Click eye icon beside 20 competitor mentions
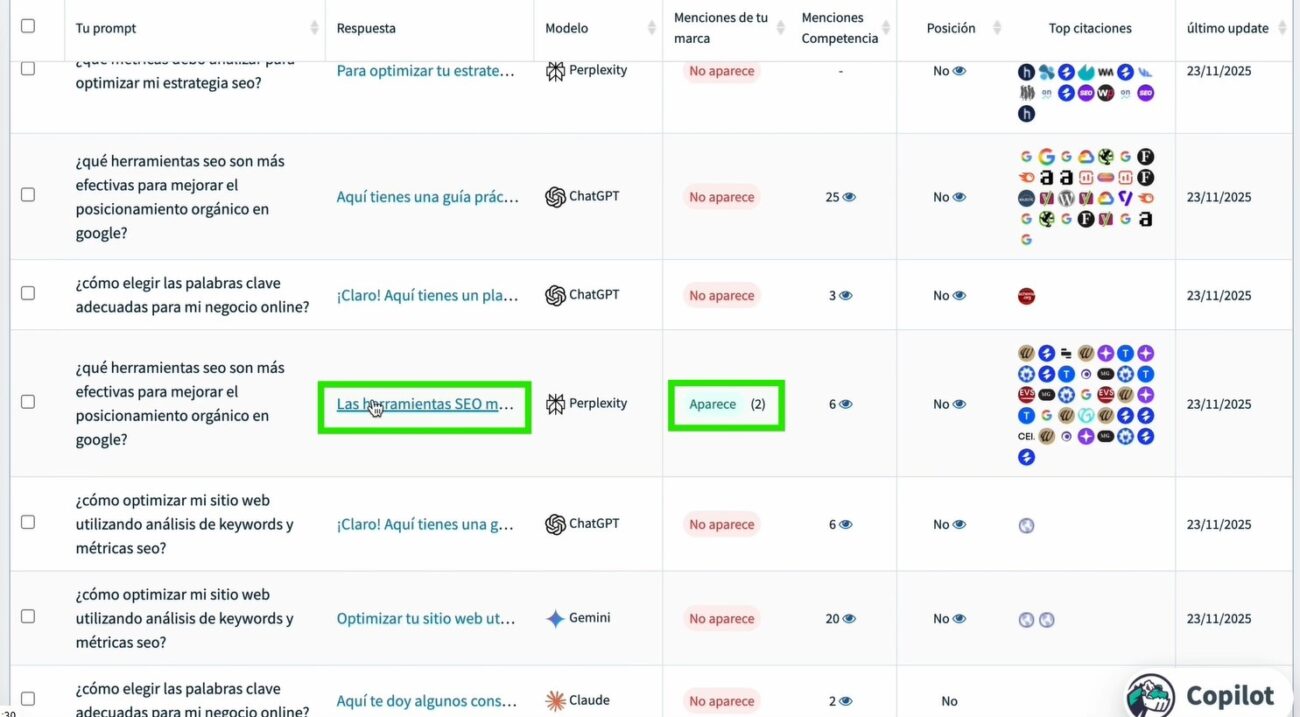 pyautogui.click(x=849, y=619)
